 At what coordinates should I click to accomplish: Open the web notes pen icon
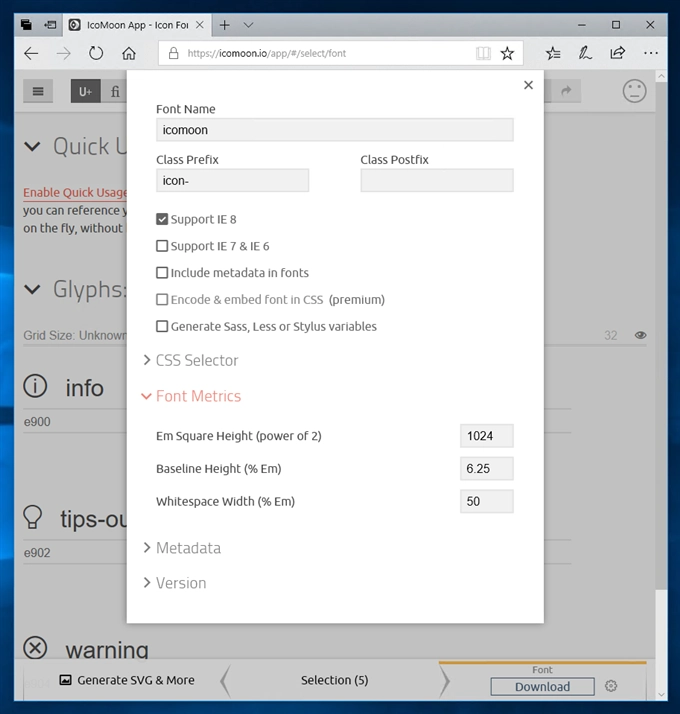(585, 53)
